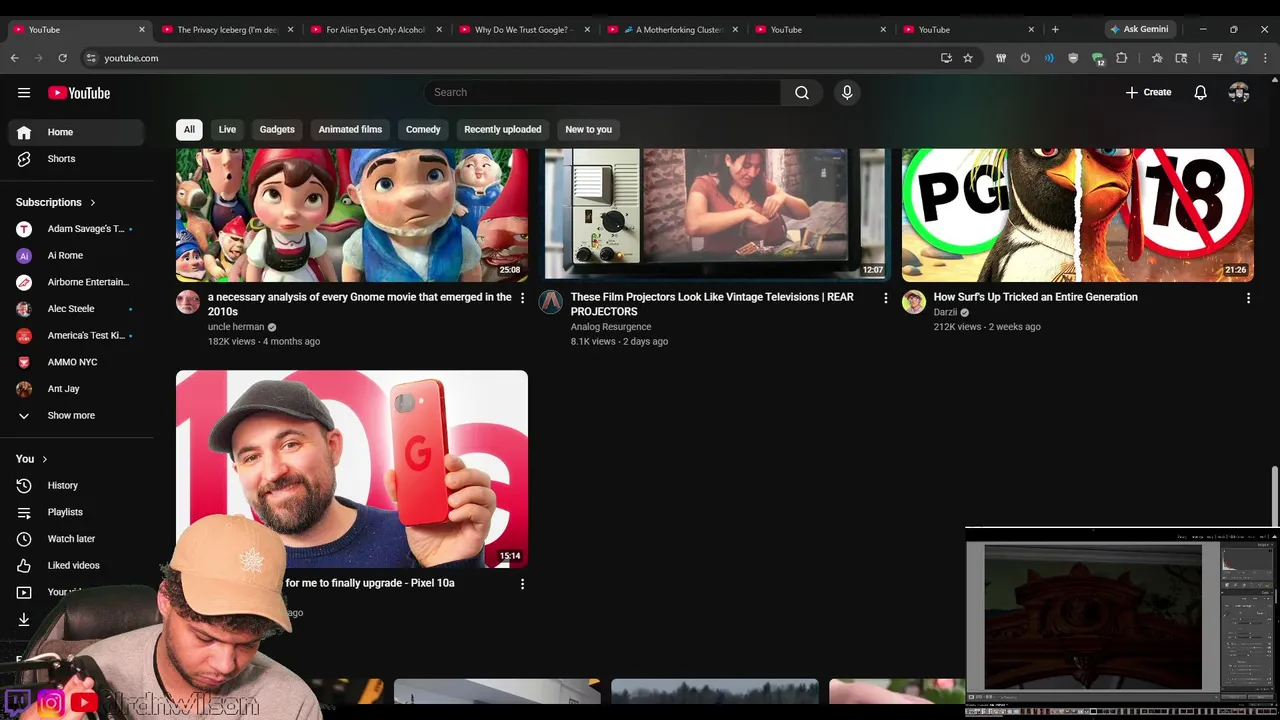
Task: Open the Ai Rome subscription
Action: tap(77, 256)
